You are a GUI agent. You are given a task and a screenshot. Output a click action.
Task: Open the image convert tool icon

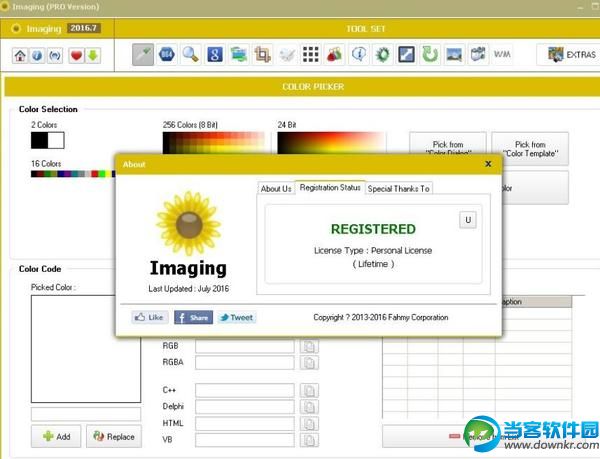pyautogui.click(x=239, y=55)
